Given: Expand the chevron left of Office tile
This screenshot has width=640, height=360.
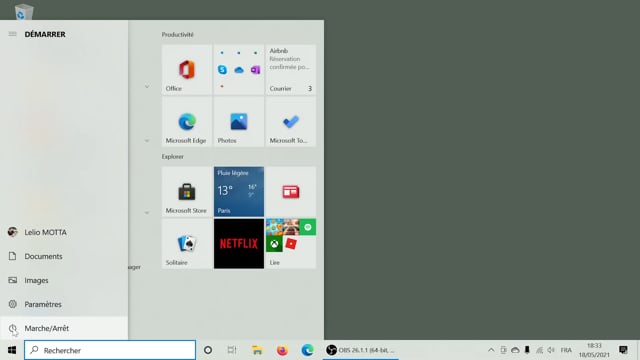Looking at the screenshot, I should tap(147, 87).
